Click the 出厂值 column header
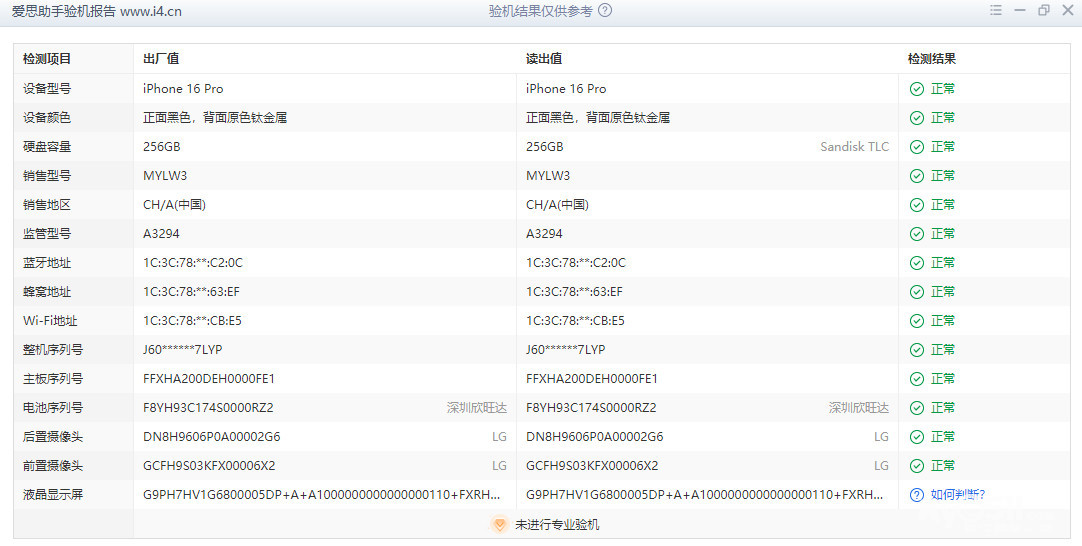Image resolution: width=1082 pixels, height=546 pixels. tap(161, 59)
